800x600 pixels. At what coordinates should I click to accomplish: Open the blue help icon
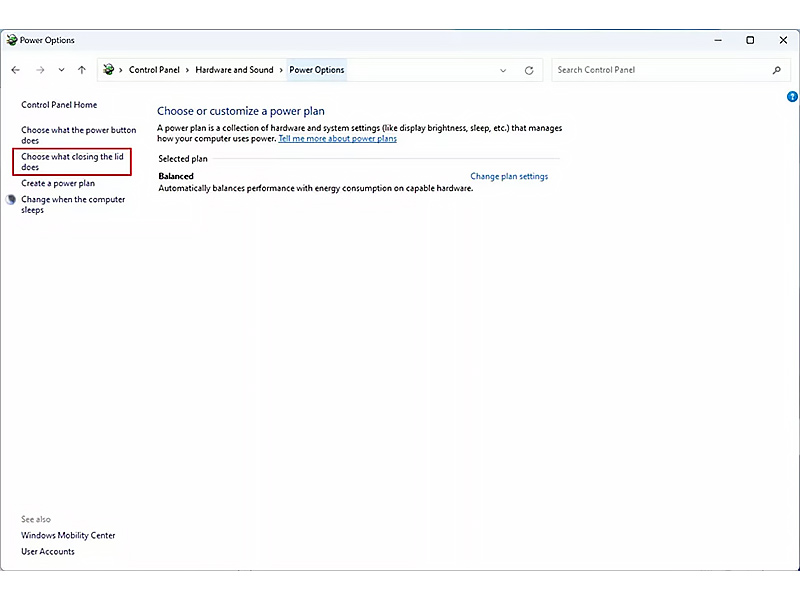click(792, 96)
